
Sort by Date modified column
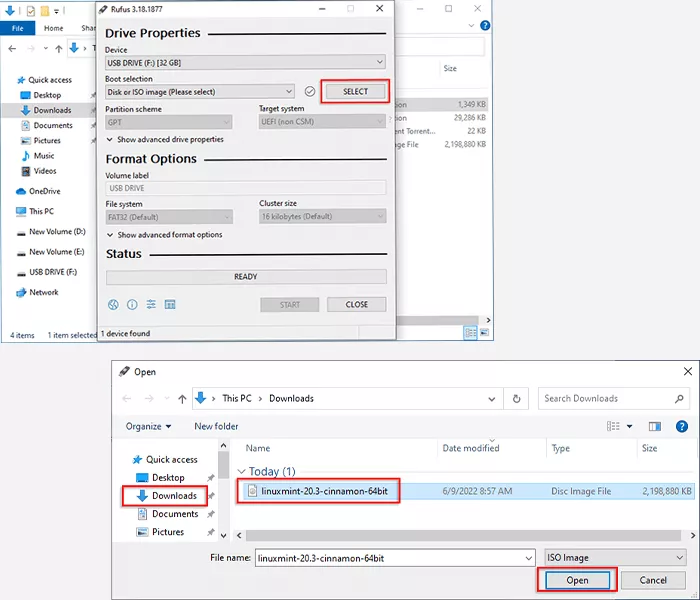tap(471, 448)
